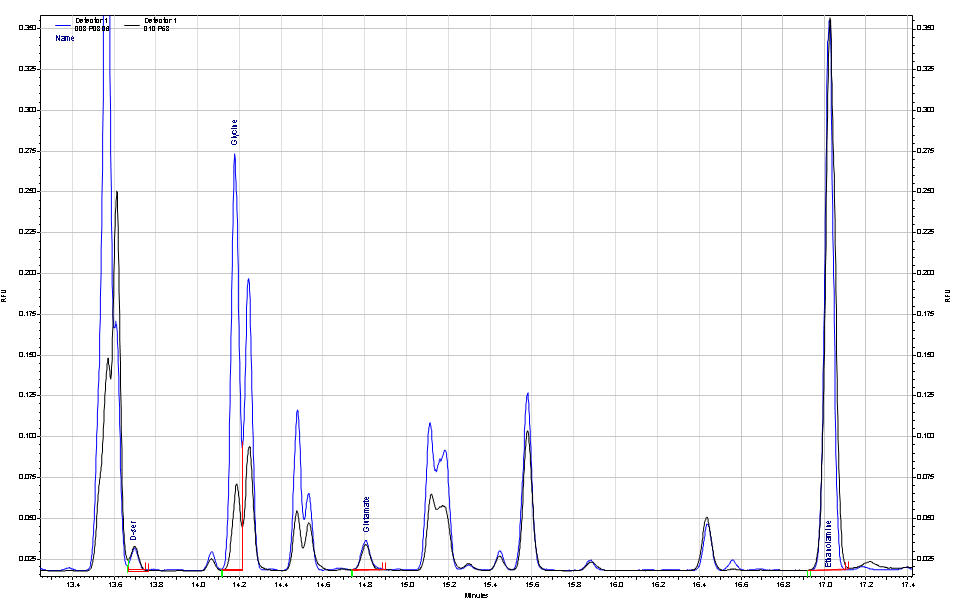Click the green start marker before D-ser

pos(128,568)
